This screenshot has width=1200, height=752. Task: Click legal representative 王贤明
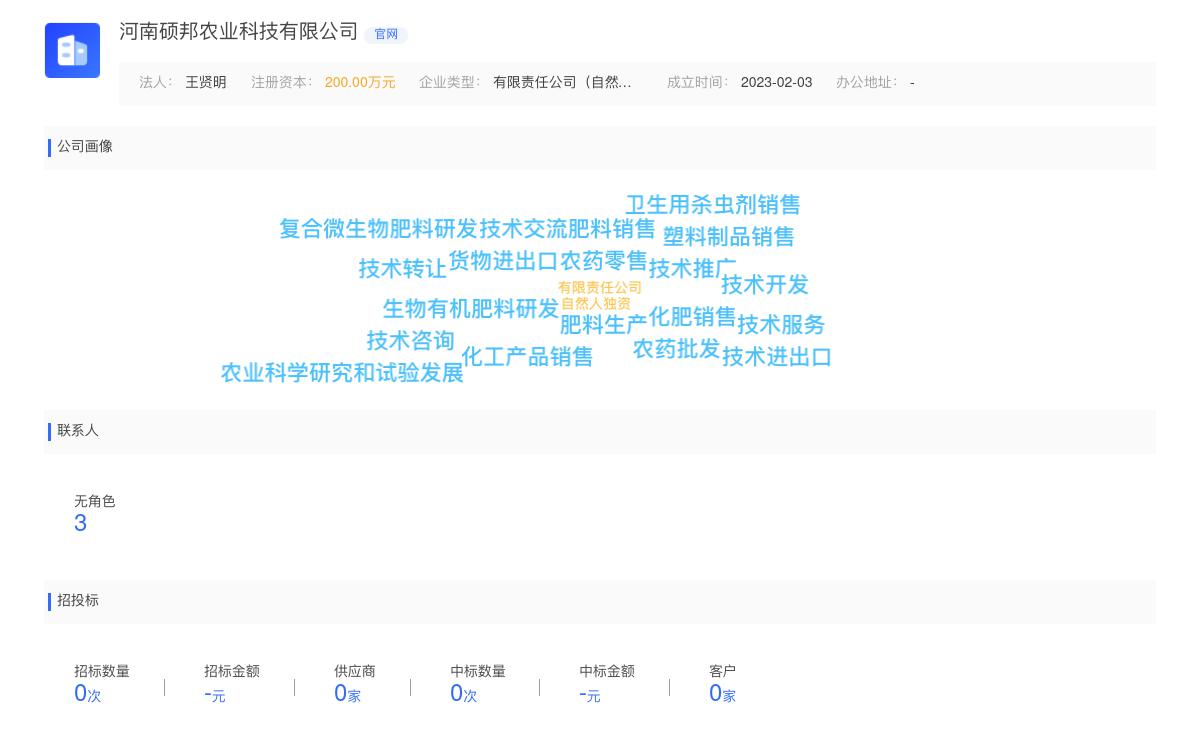[206, 83]
